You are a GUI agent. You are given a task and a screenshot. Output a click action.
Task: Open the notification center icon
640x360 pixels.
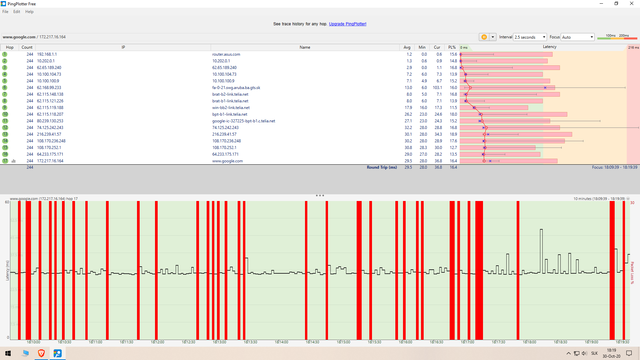[x=629, y=353]
